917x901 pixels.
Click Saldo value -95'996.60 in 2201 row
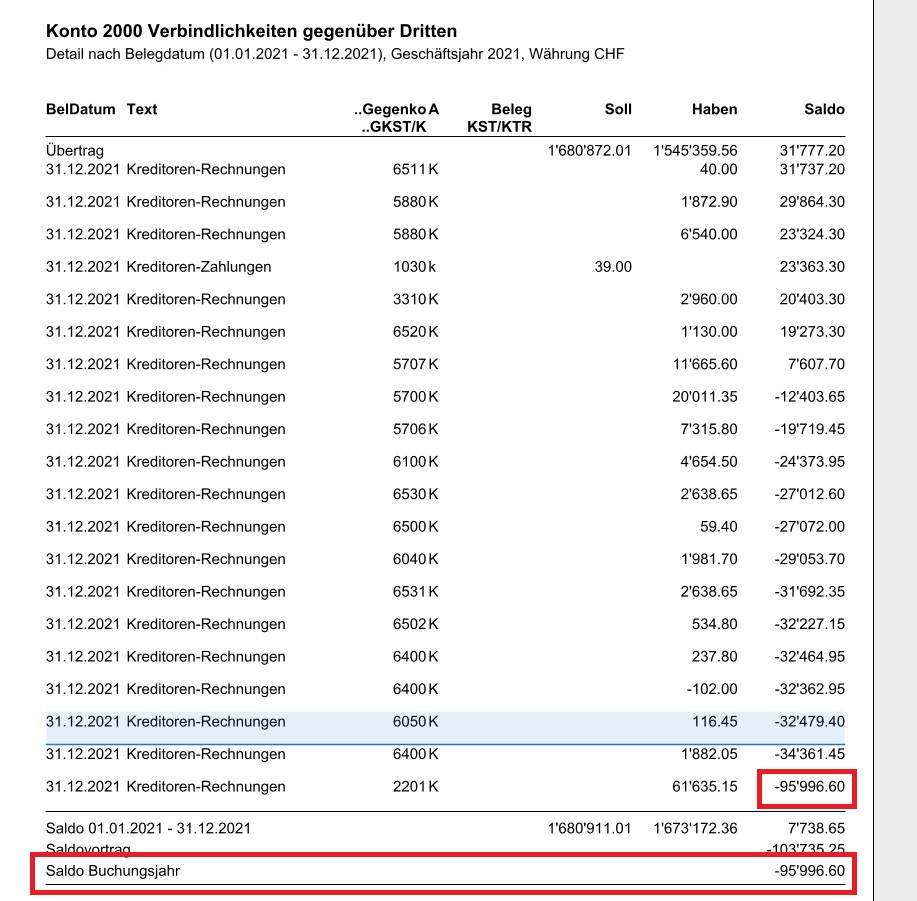[x=810, y=787]
